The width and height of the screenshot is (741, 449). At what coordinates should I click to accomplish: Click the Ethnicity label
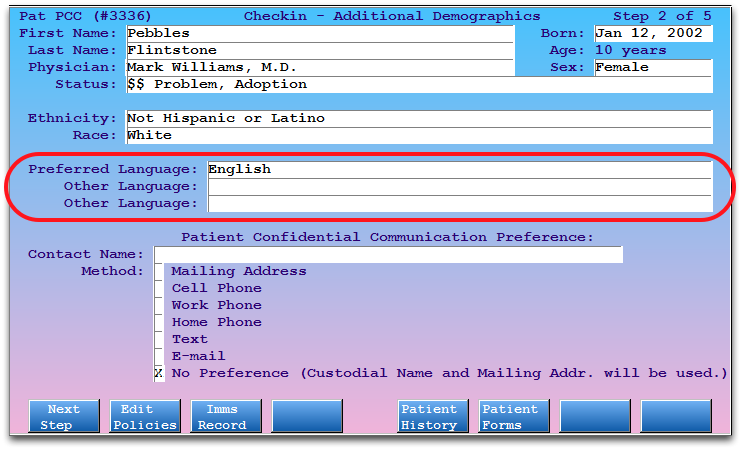tap(72, 118)
